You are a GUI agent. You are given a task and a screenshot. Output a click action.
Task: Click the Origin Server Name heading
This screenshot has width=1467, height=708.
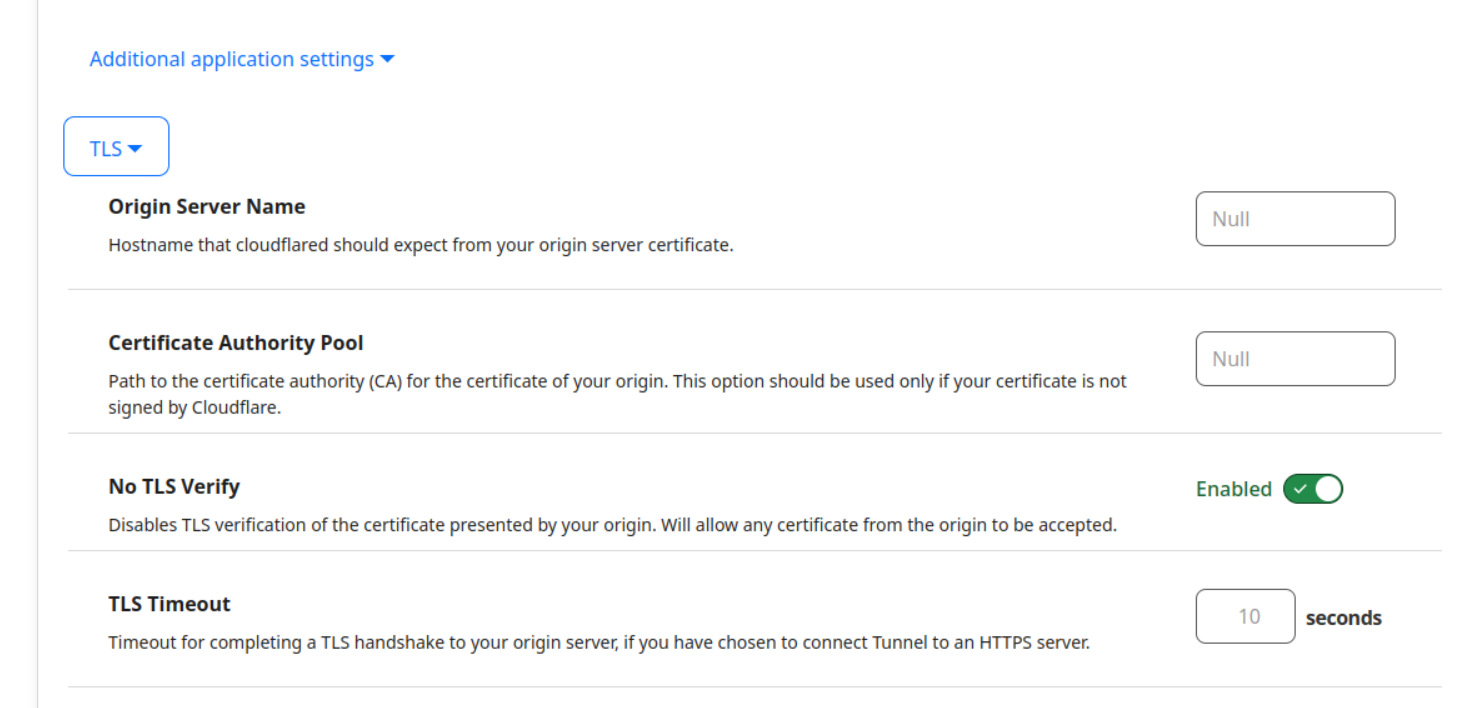pos(207,207)
